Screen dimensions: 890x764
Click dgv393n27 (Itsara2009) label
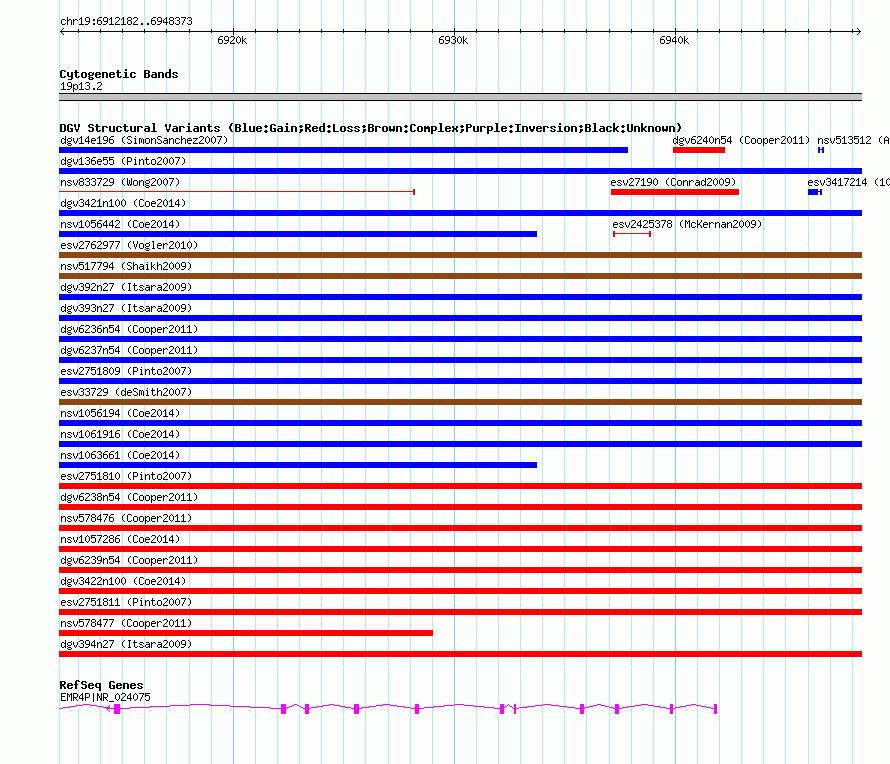126,308
